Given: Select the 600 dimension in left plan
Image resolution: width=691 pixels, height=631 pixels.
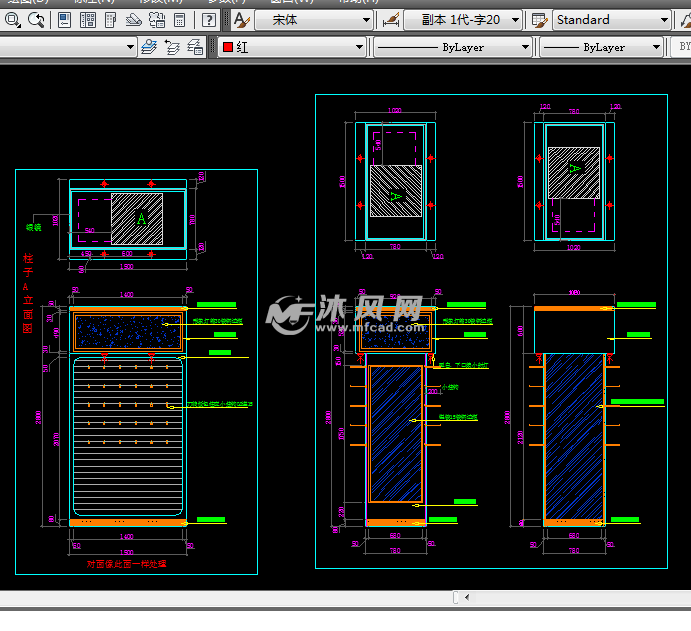Looking at the screenshot, I should 127,254.
